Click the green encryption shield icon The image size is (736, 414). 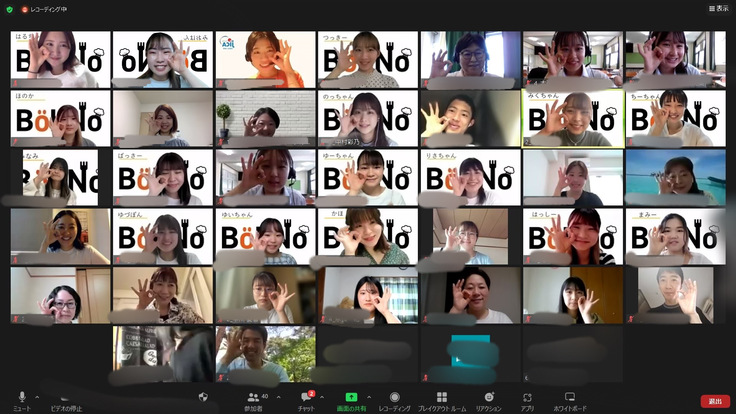[x=9, y=9]
